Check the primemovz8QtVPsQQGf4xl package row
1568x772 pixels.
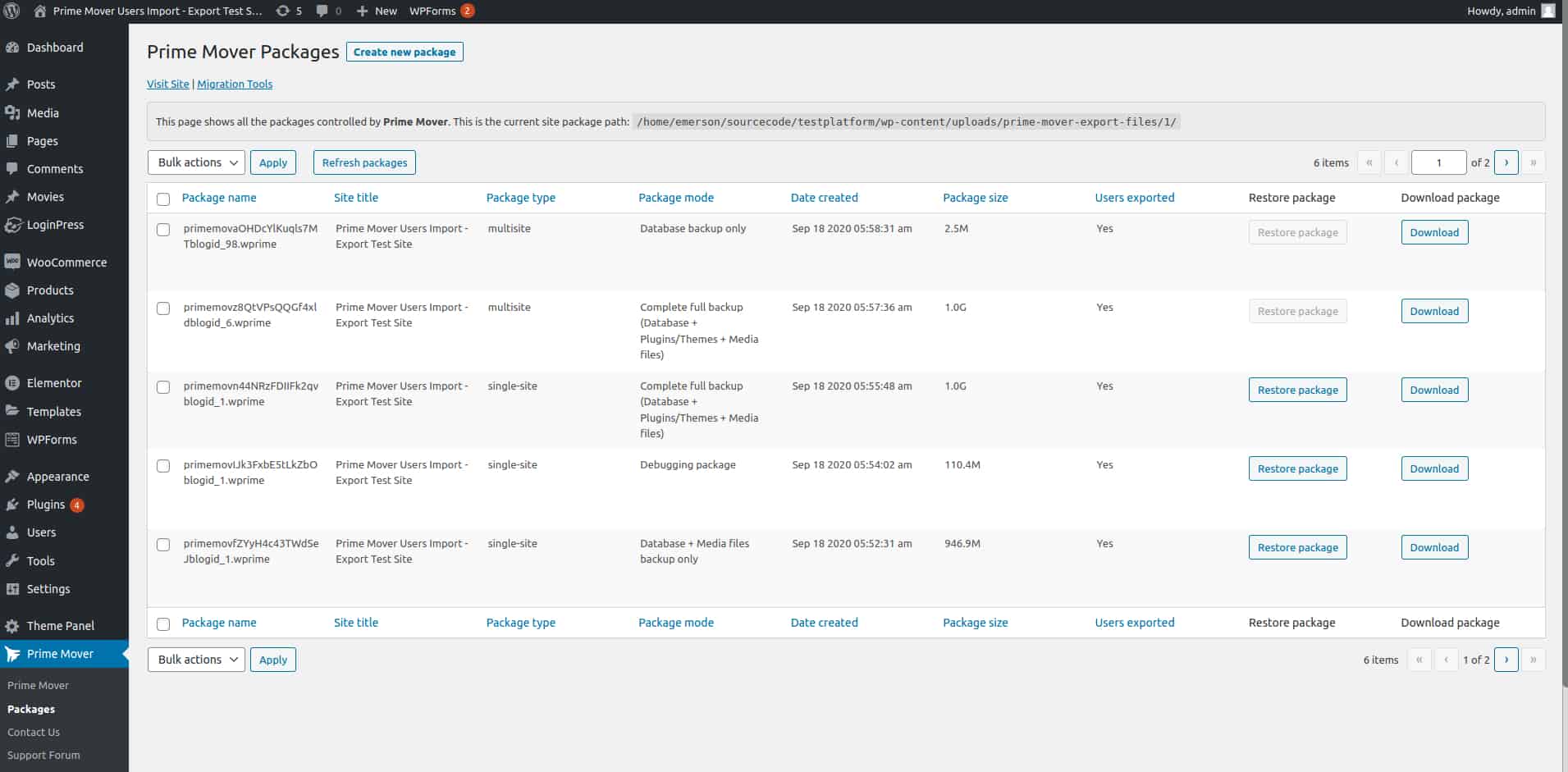click(163, 308)
